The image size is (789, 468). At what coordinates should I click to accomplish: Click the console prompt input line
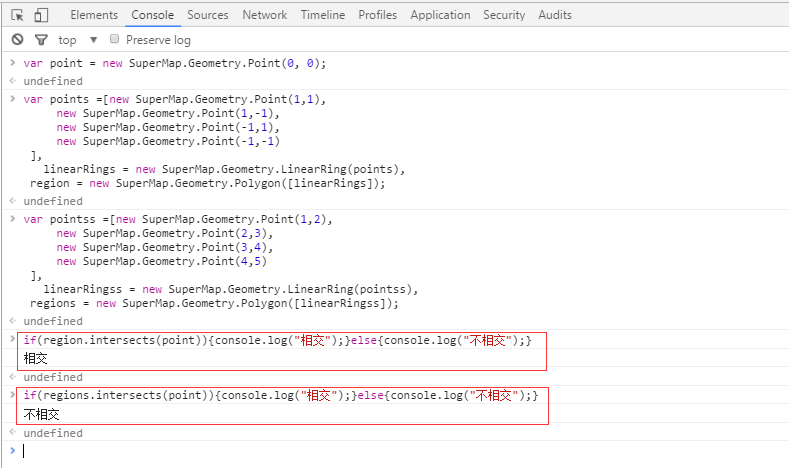pyautogui.click(x=403, y=451)
